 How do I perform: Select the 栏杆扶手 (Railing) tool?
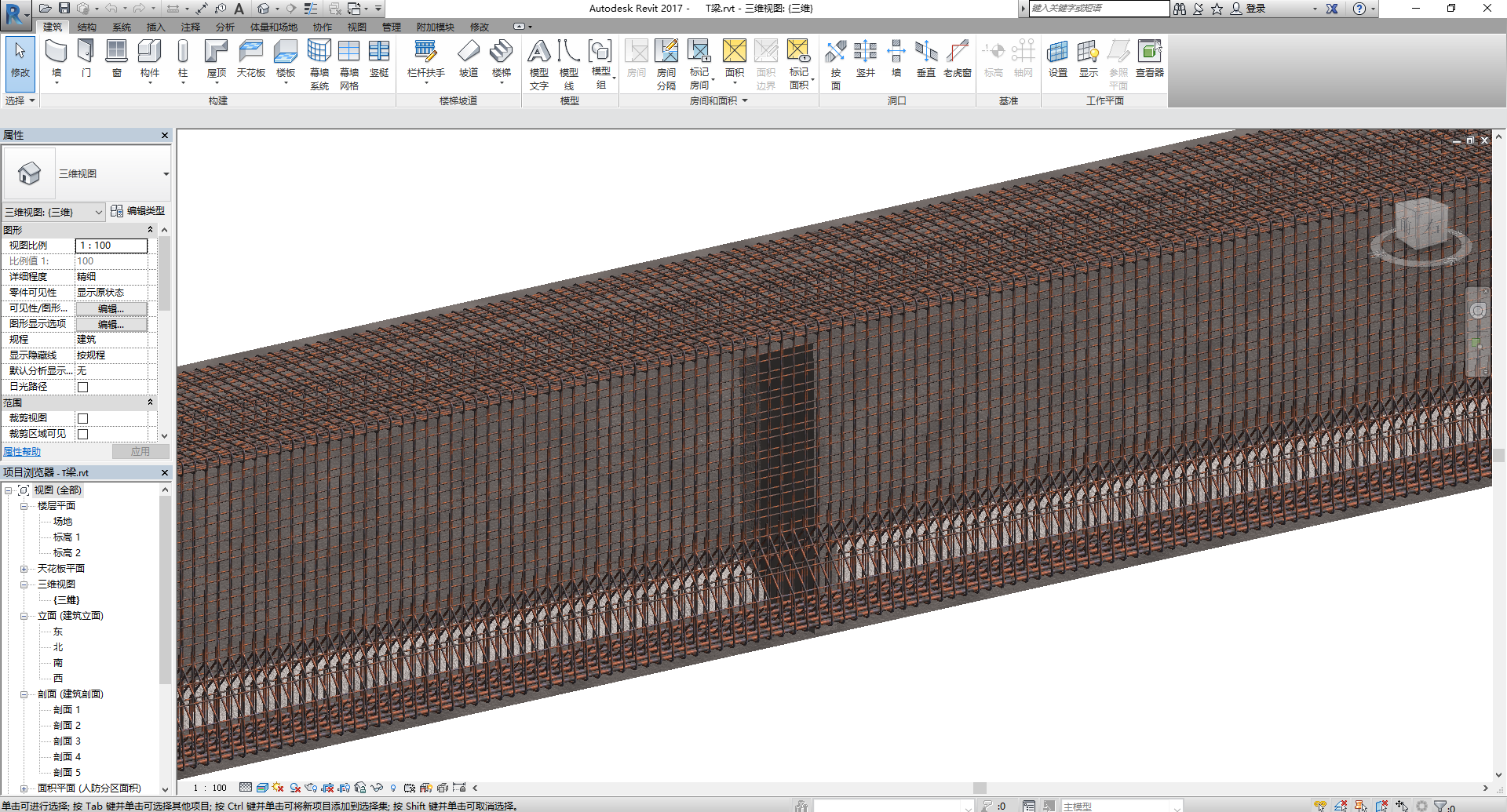pos(426,59)
